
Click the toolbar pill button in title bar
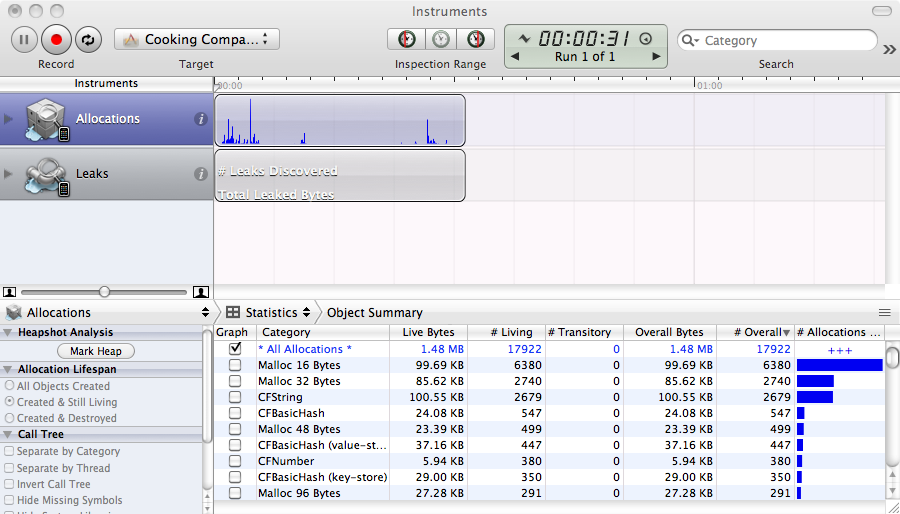pyautogui.click(x=882, y=11)
